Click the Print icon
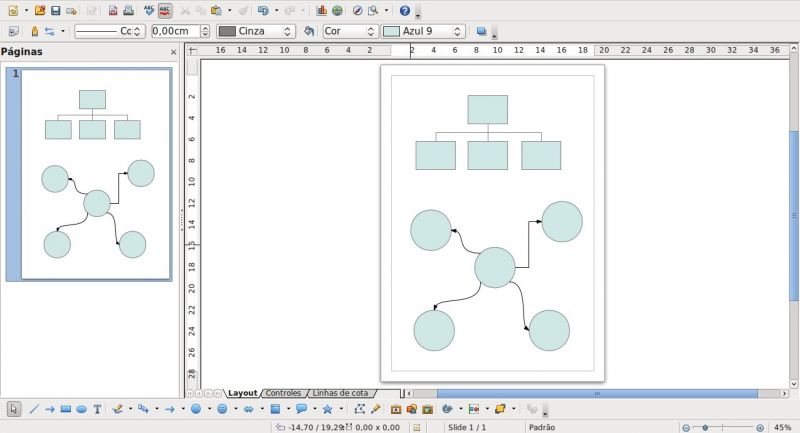800x433 pixels. [x=128, y=10]
